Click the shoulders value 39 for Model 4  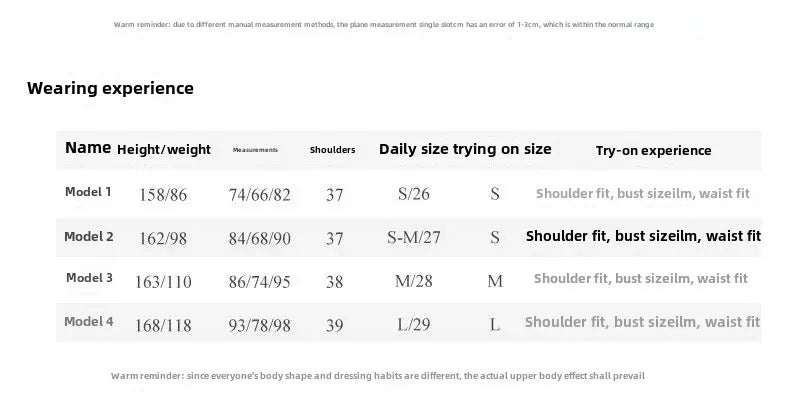pyautogui.click(x=334, y=324)
